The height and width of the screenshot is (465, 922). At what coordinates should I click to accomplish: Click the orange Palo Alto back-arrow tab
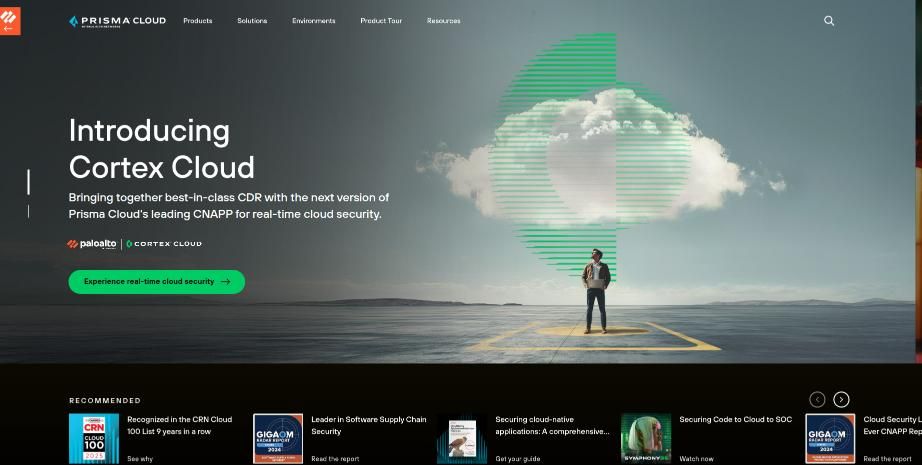point(10,20)
